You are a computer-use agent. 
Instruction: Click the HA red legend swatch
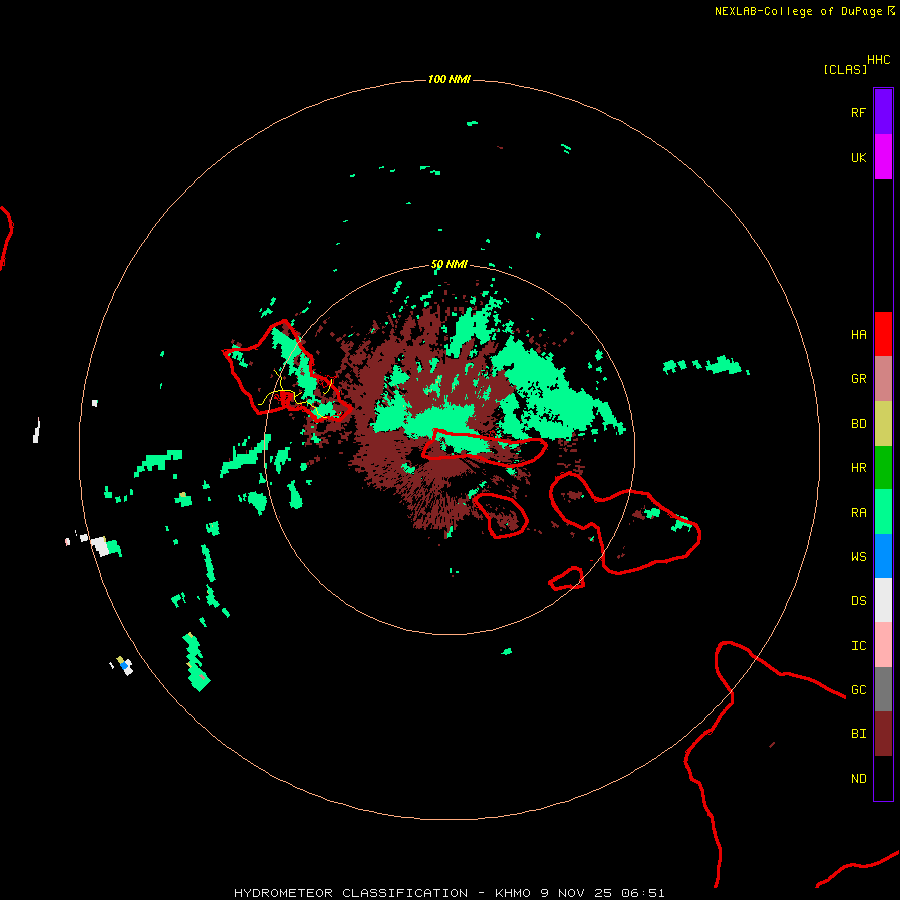pyautogui.click(x=883, y=334)
